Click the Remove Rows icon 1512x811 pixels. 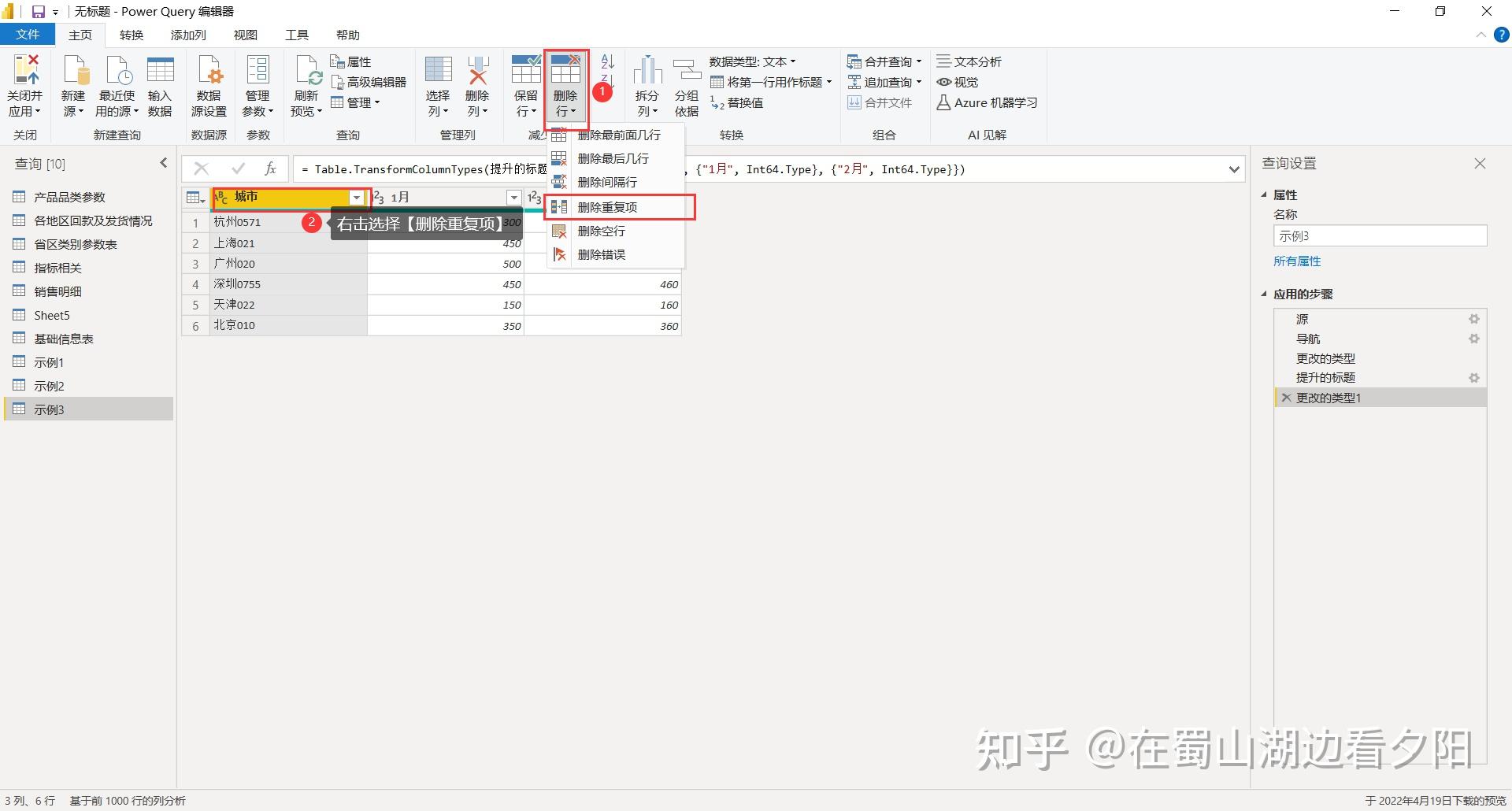[x=565, y=69]
